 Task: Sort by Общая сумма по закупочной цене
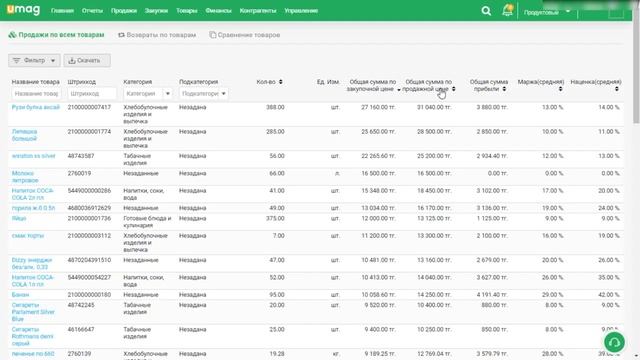coord(399,89)
